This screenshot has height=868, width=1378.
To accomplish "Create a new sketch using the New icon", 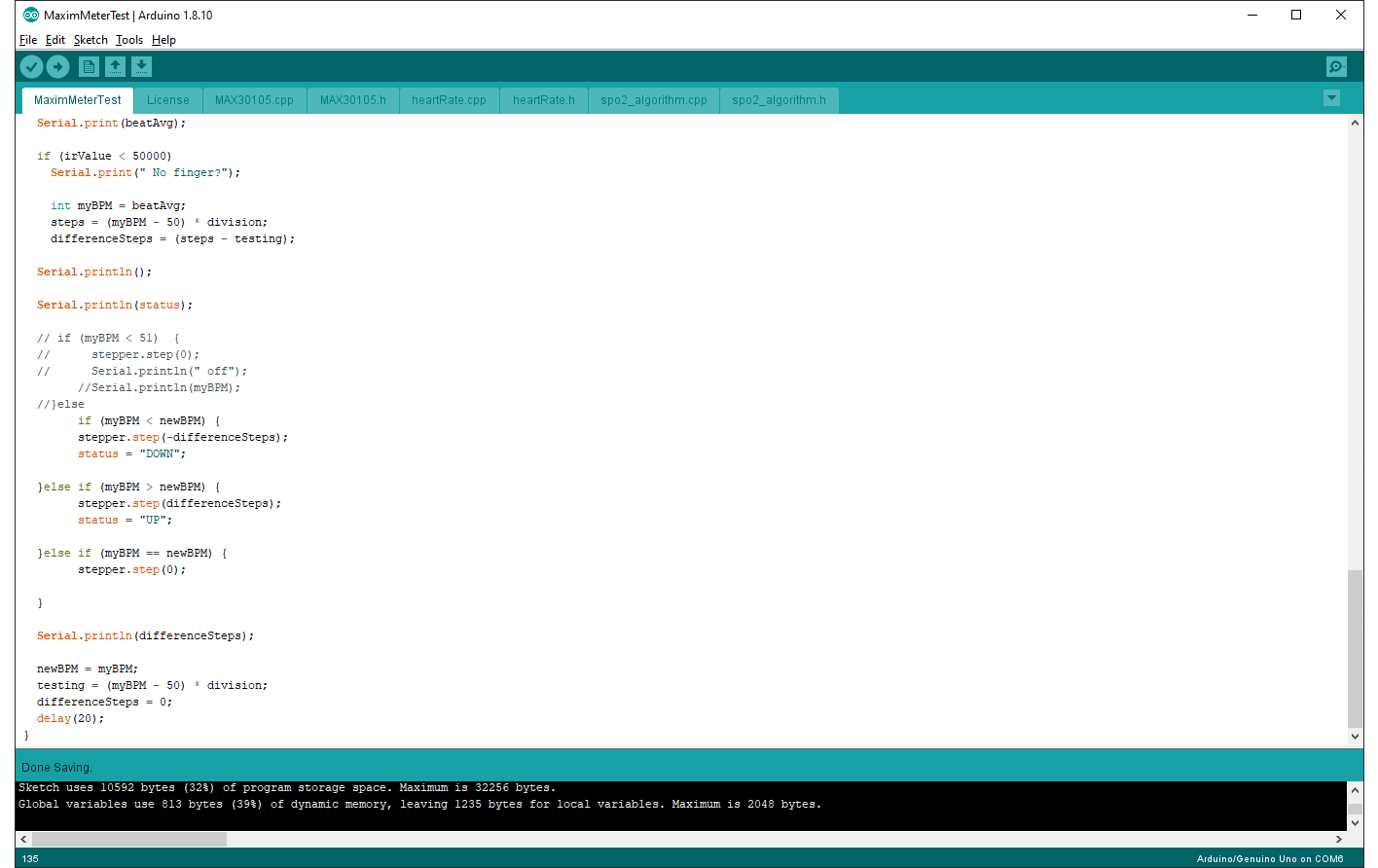I will pos(89,66).
